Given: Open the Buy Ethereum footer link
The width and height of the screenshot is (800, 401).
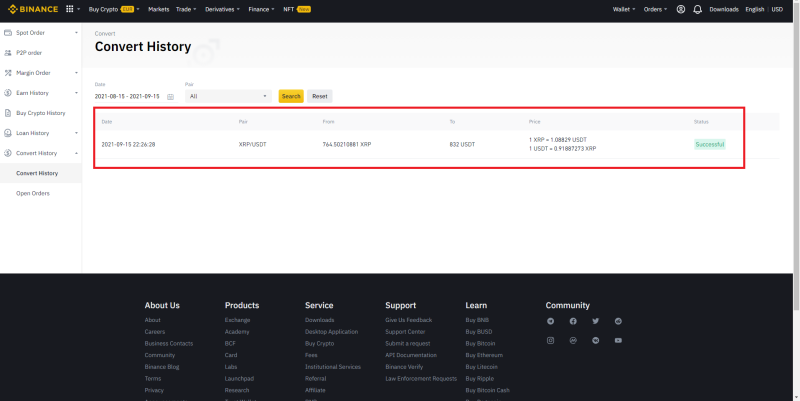Looking at the screenshot, I should click(484, 355).
